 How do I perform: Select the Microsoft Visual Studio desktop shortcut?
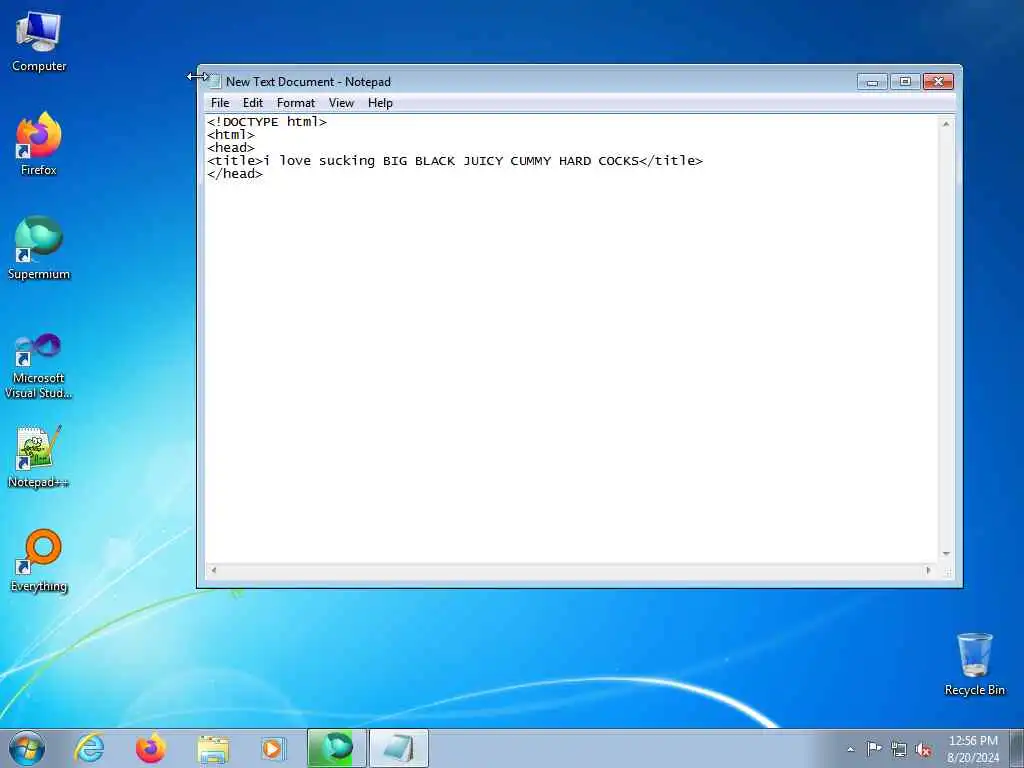point(39,366)
